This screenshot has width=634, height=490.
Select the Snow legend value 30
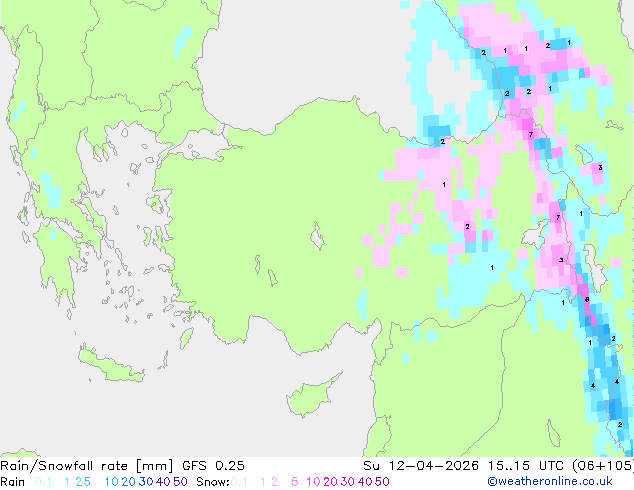pos(348,482)
